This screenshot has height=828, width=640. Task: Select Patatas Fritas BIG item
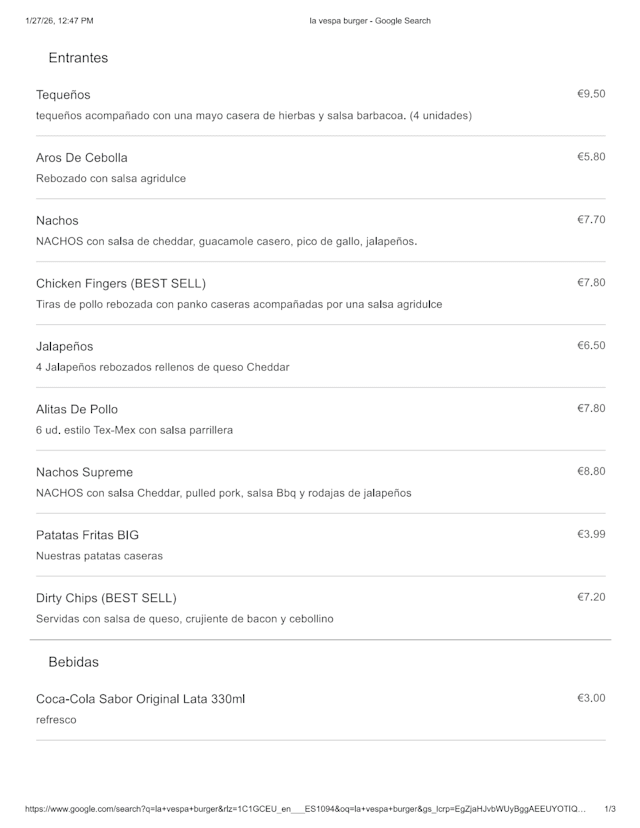click(87, 536)
